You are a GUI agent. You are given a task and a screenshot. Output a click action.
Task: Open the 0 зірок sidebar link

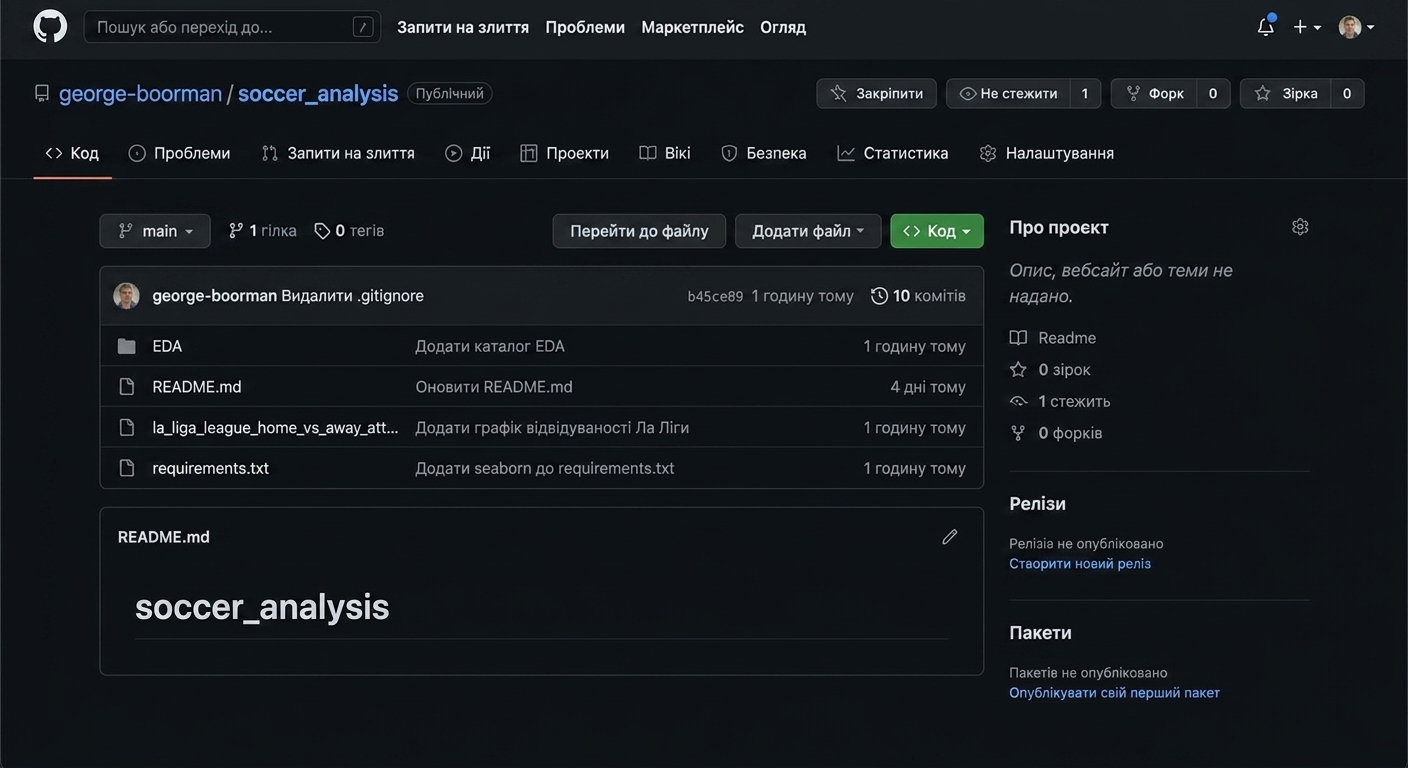point(1050,370)
